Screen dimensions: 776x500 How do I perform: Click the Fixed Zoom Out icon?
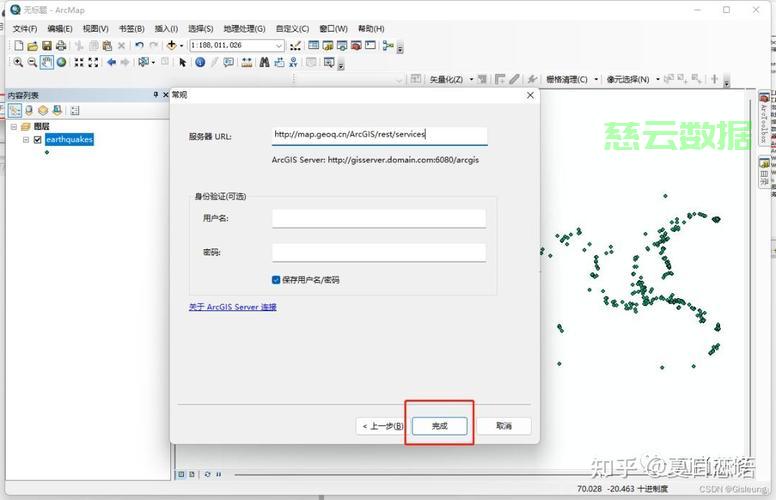[x=93, y=62]
